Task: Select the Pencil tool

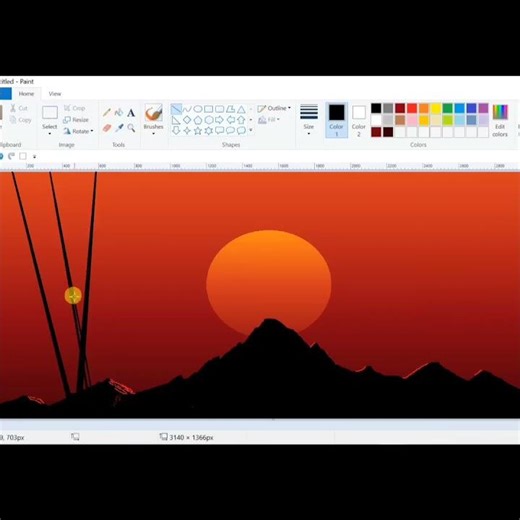Action: pyautogui.click(x=107, y=112)
